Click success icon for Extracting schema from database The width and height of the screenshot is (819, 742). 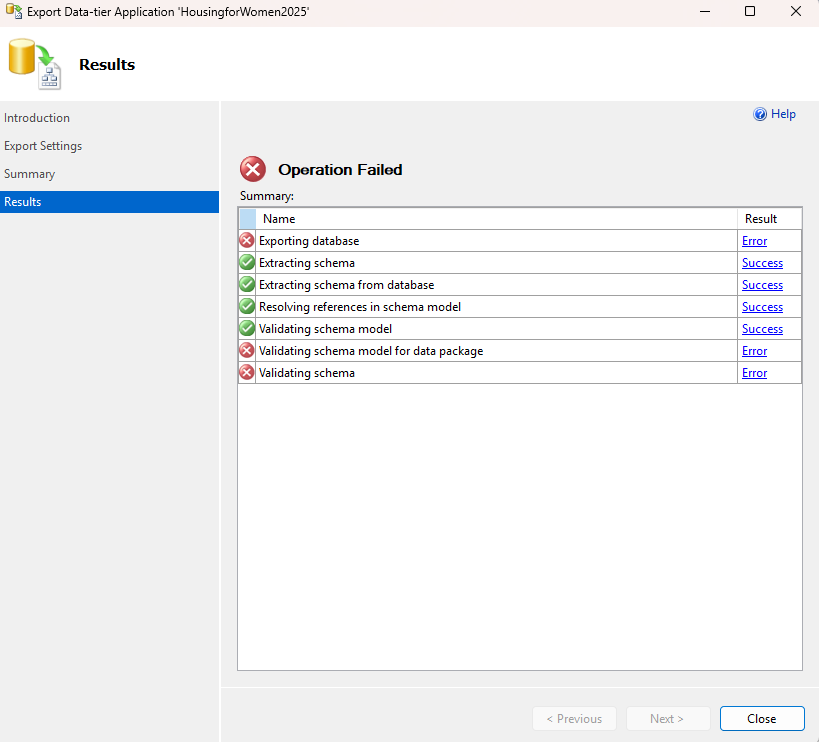pyautogui.click(x=247, y=285)
